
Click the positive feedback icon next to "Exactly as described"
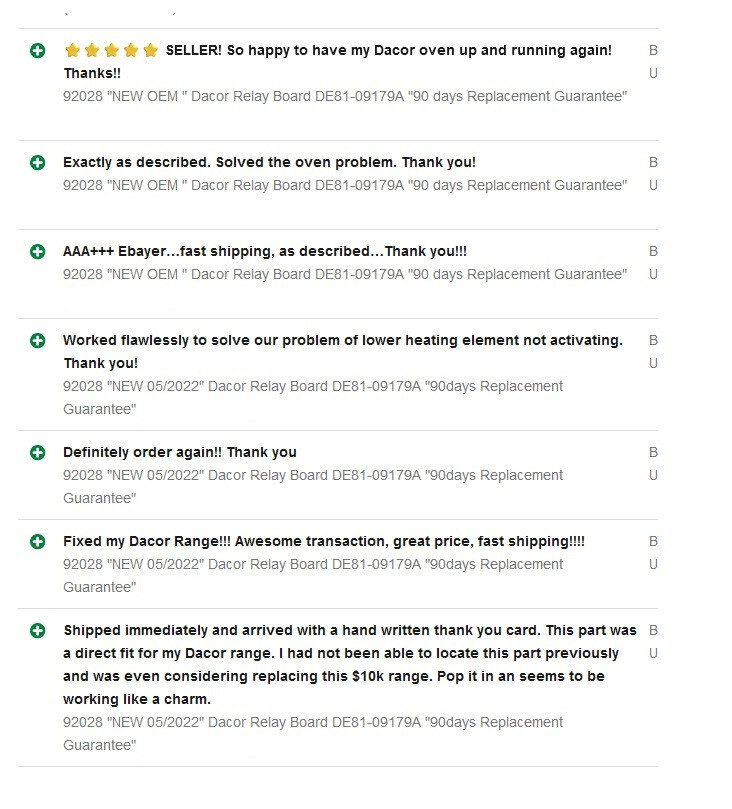point(38,162)
